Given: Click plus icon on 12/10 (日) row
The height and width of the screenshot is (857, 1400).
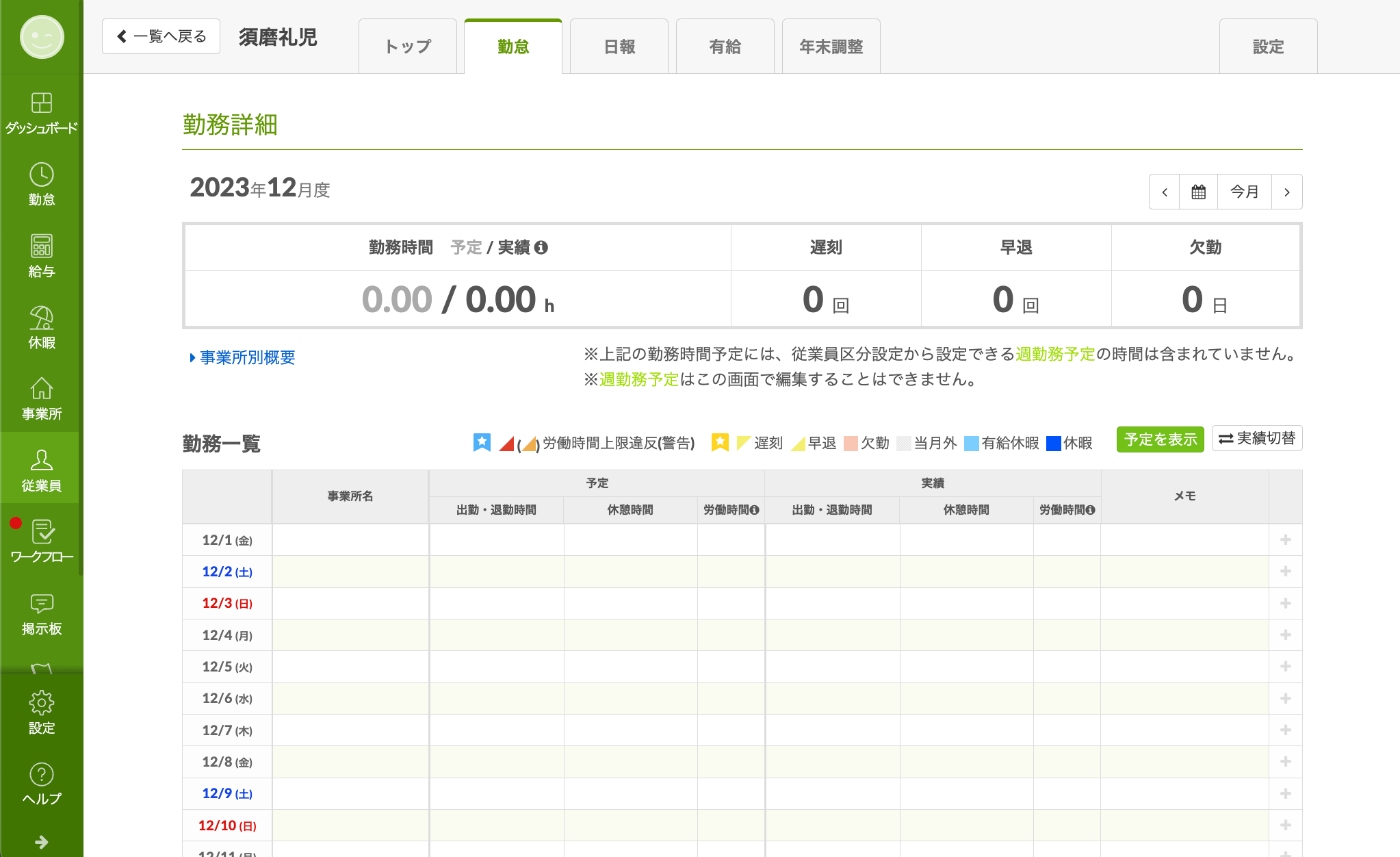Looking at the screenshot, I should [1285, 826].
